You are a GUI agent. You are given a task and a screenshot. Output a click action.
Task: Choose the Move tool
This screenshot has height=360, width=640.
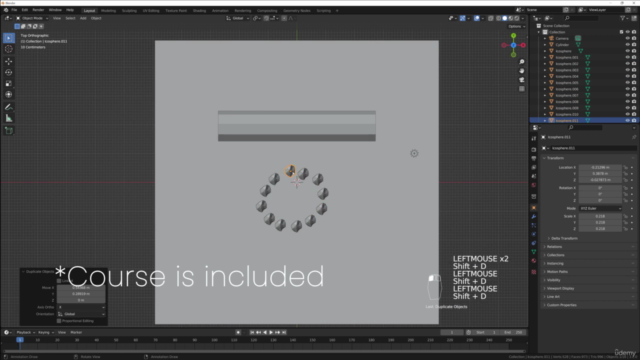9,61
